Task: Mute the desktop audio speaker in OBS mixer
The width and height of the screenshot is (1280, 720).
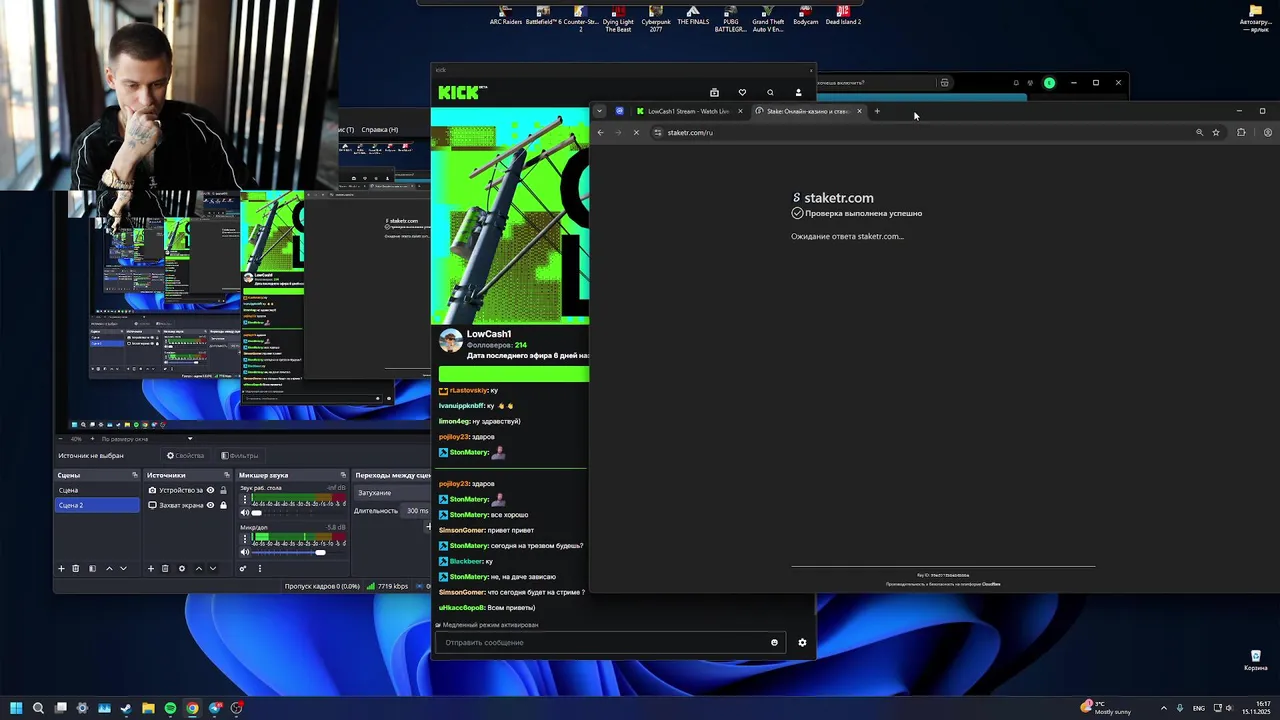Action: coord(245,513)
